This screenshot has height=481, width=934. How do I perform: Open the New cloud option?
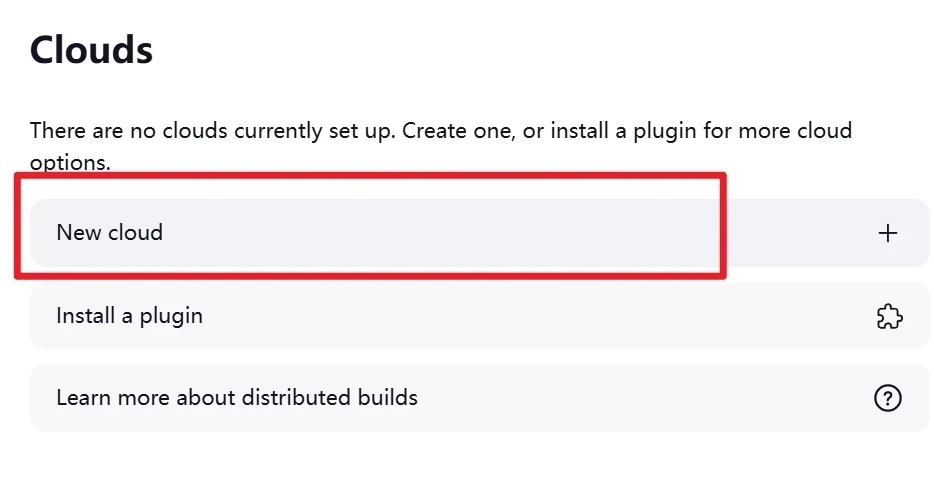[480, 233]
